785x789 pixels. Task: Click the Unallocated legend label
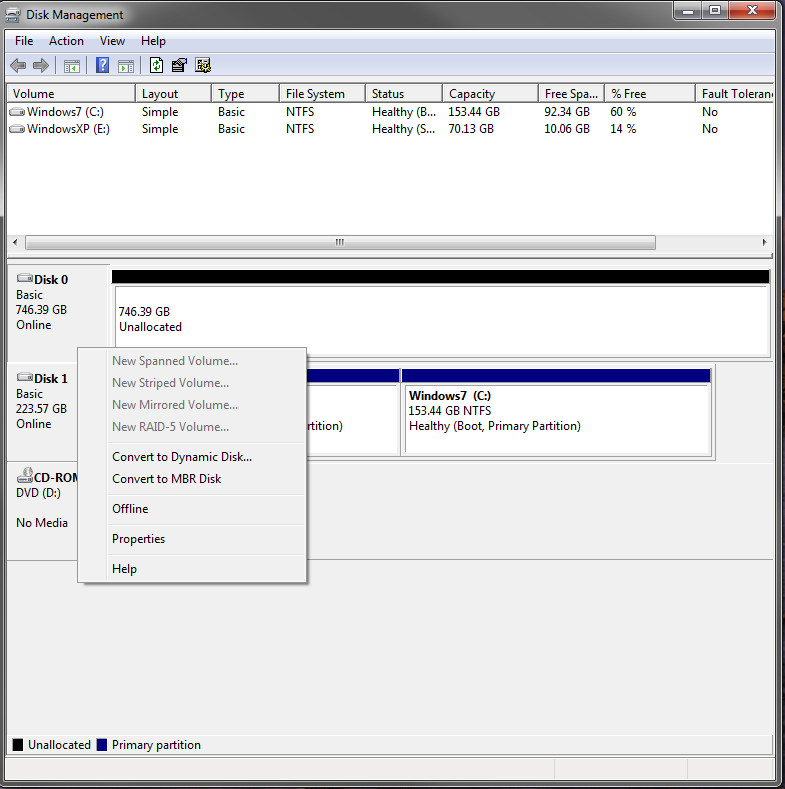coord(59,745)
